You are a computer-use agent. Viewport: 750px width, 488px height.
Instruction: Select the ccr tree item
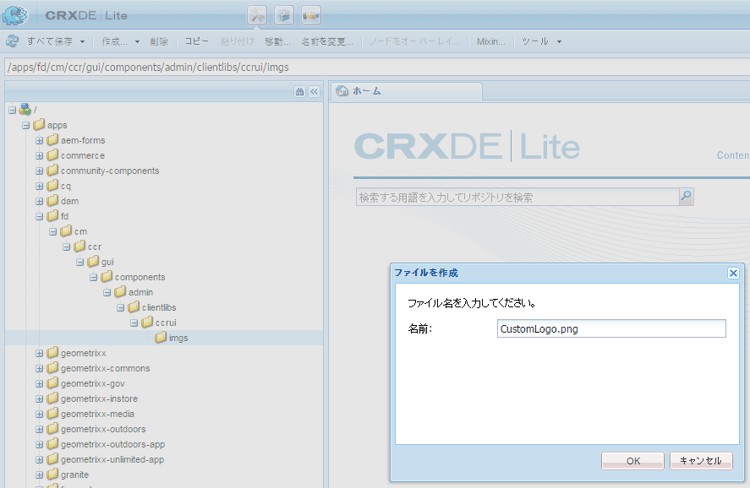click(94, 247)
